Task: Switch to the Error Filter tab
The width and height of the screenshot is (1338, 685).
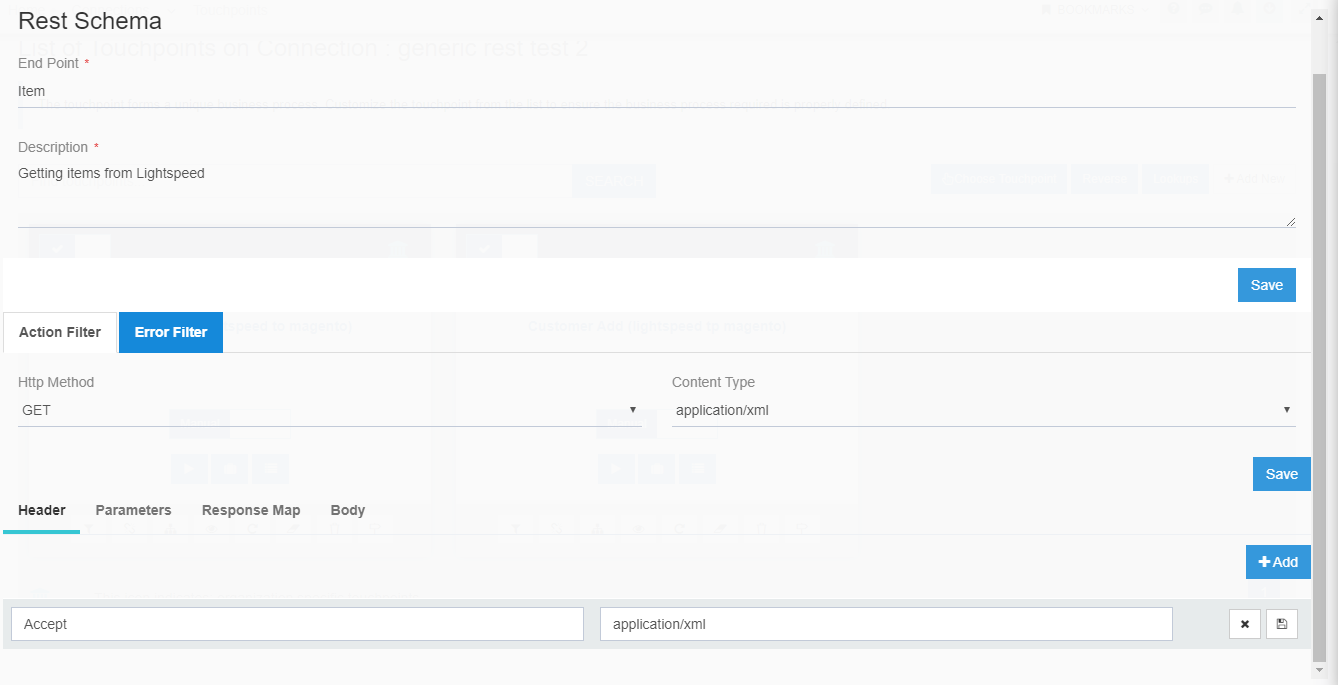Action: tap(170, 331)
